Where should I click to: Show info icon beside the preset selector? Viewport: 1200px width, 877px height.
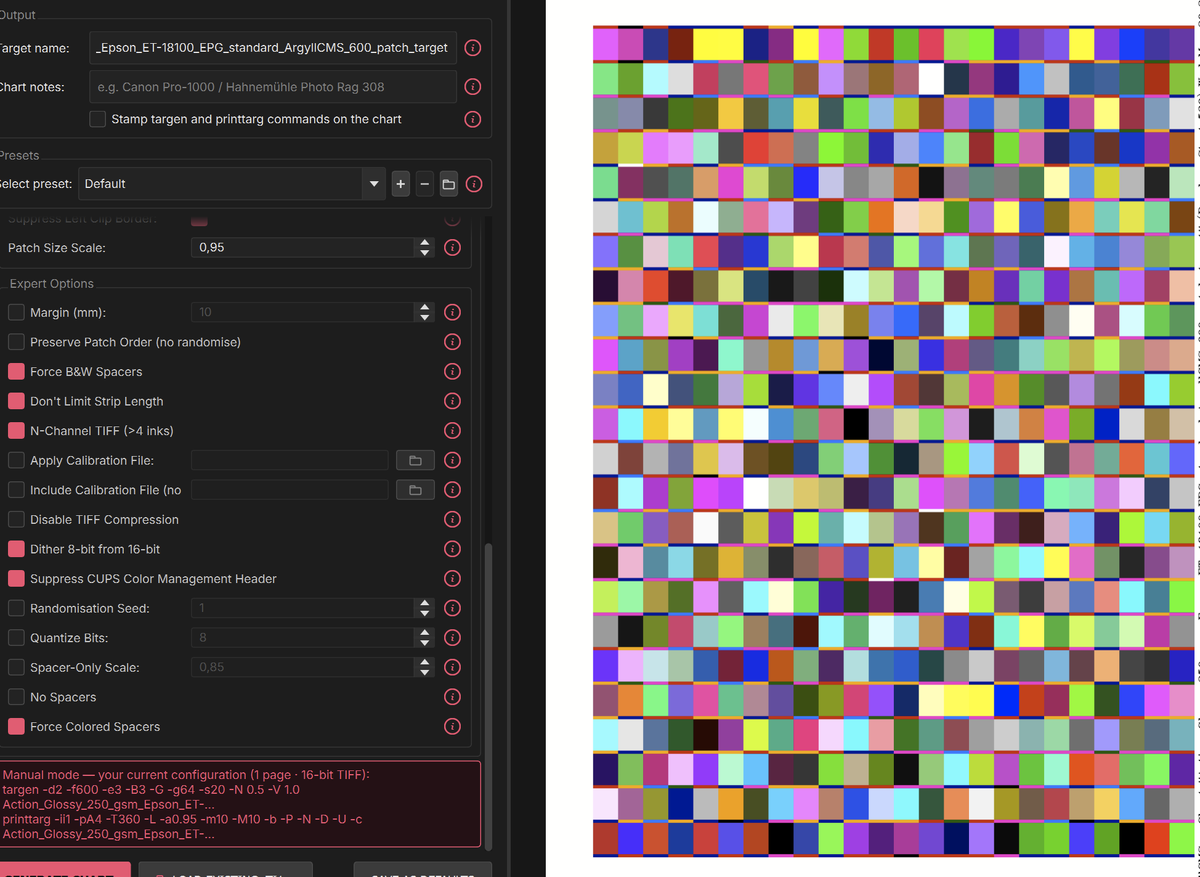474,184
